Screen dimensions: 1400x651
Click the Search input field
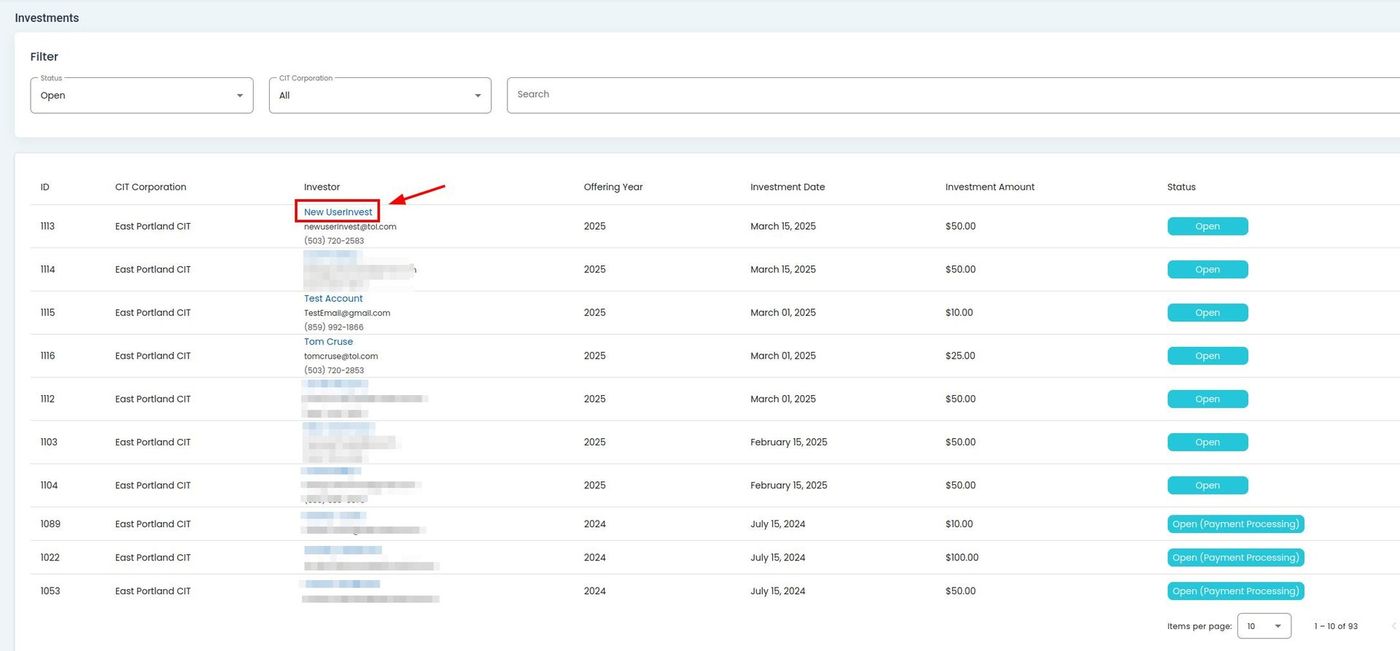(950, 95)
